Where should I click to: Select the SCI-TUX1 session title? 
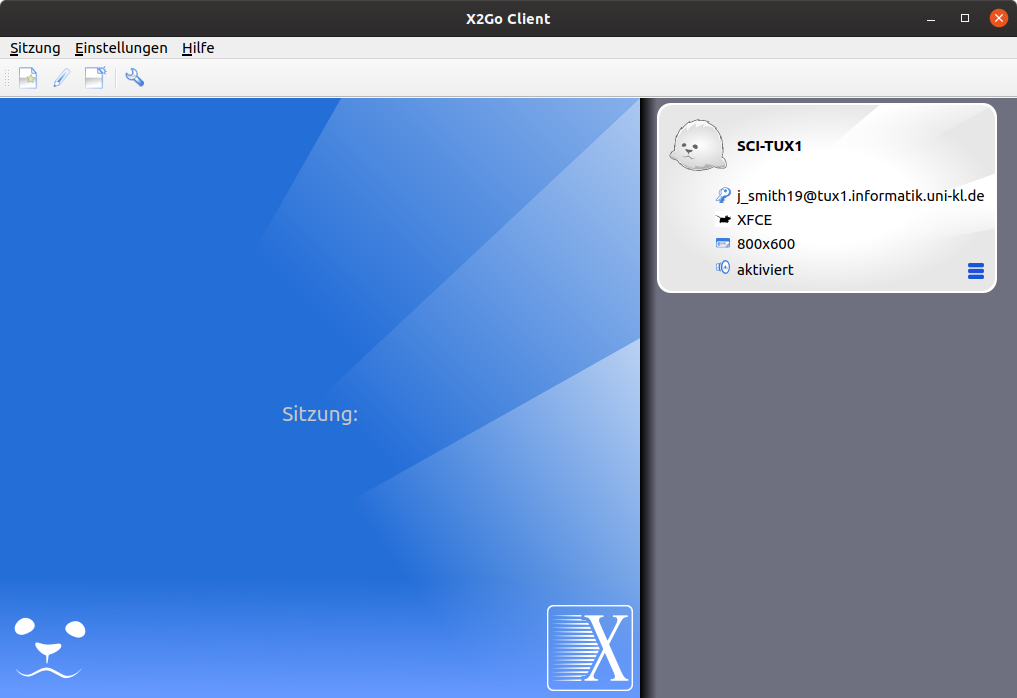point(769,146)
